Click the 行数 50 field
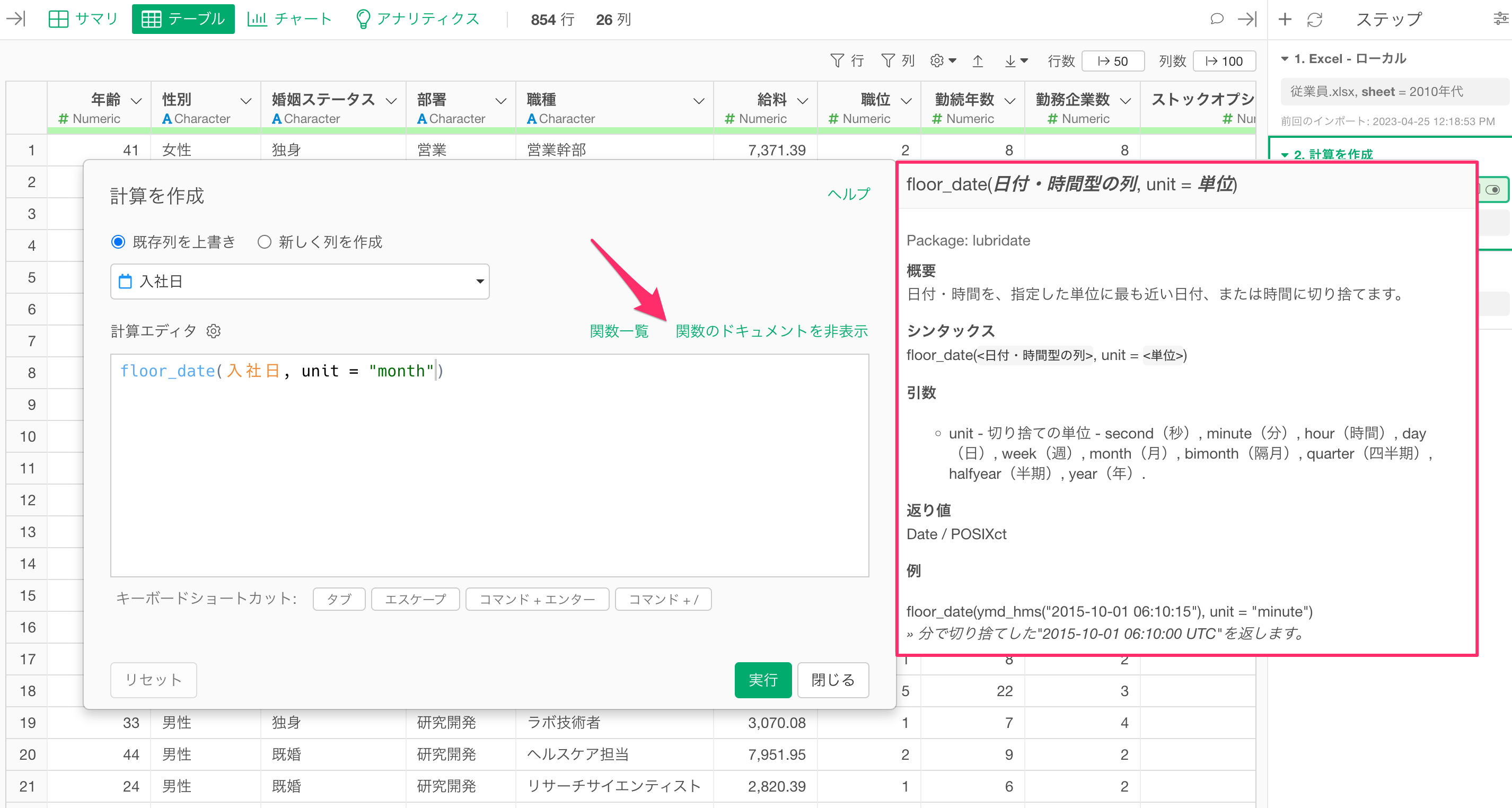Screen dimensions: 1512x808 pos(1113,61)
